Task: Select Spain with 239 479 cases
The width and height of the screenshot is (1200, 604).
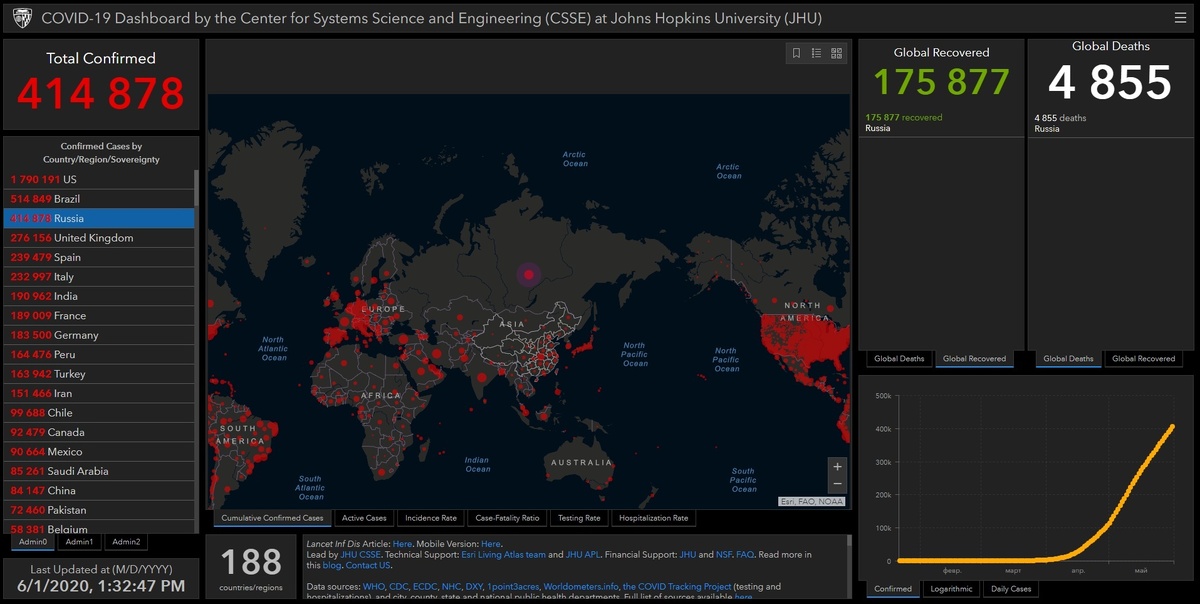Action: (x=100, y=257)
